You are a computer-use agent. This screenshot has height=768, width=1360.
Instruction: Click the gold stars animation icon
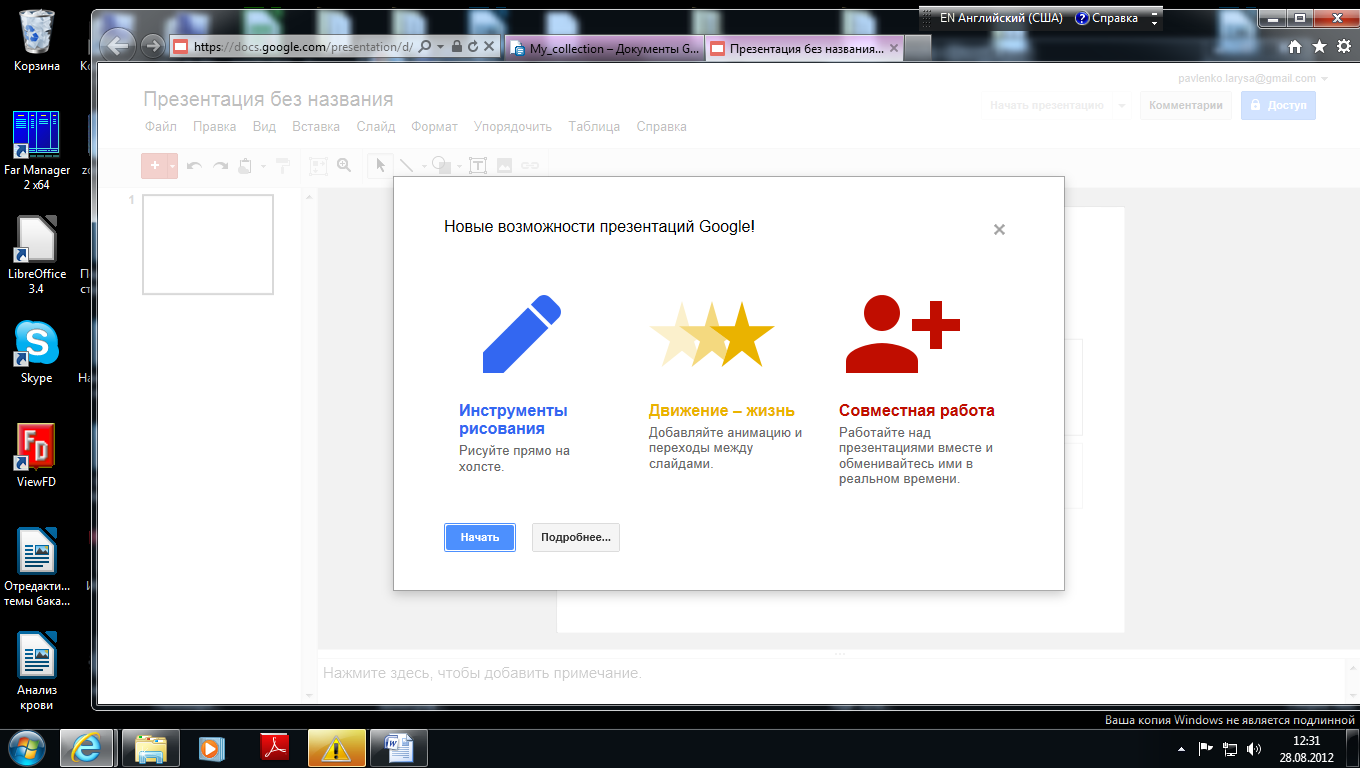pos(712,333)
